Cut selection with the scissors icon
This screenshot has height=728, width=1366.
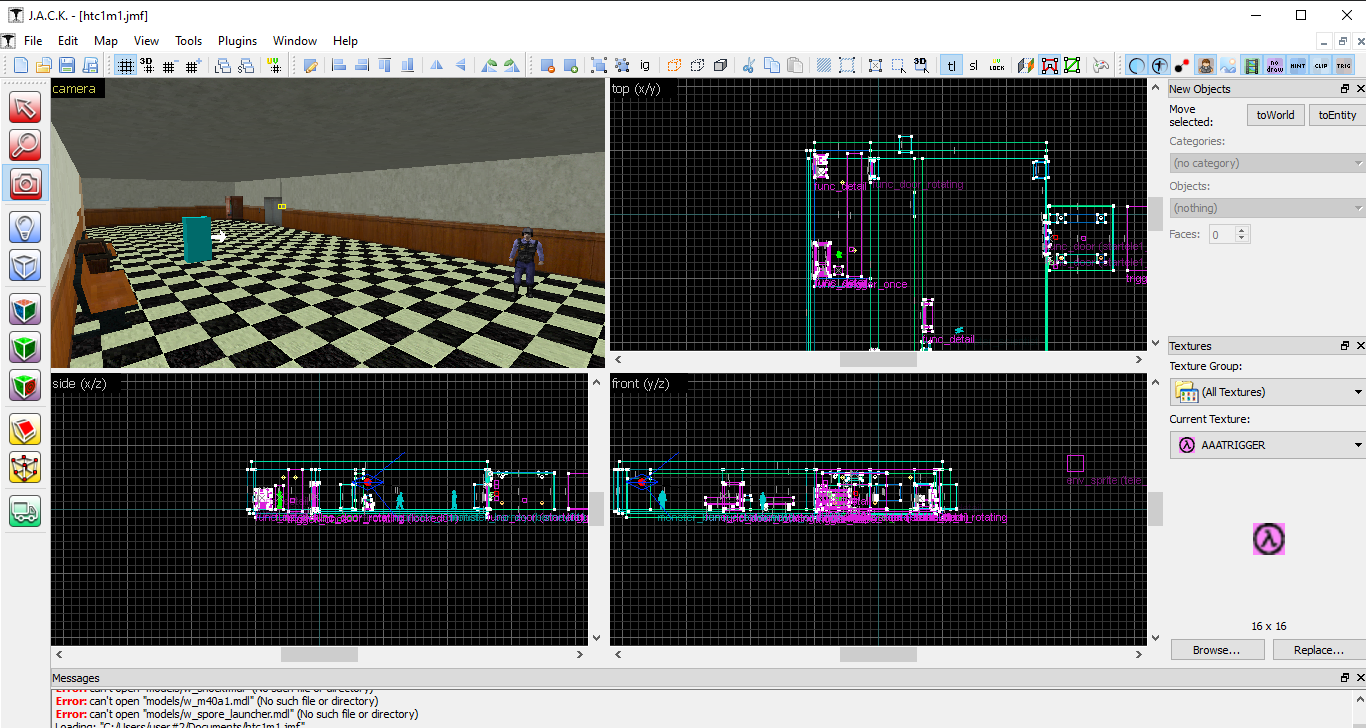(x=748, y=65)
